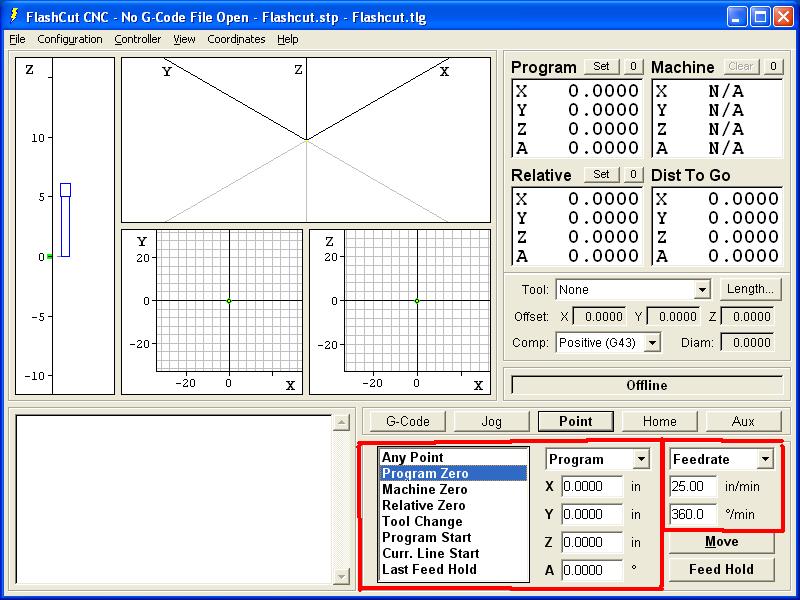Open the Comp Positive (G43) dropdown

click(651, 343)
